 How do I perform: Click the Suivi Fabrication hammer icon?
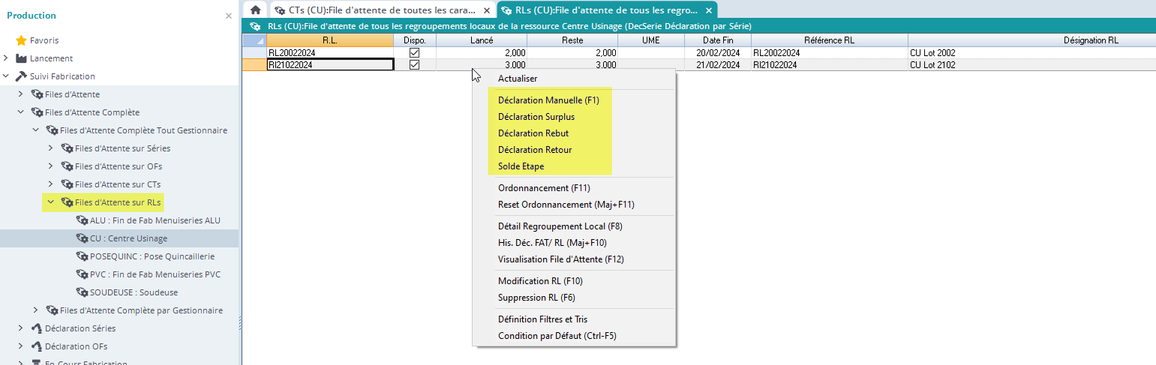pyautogui.click(x=21, y=76)
